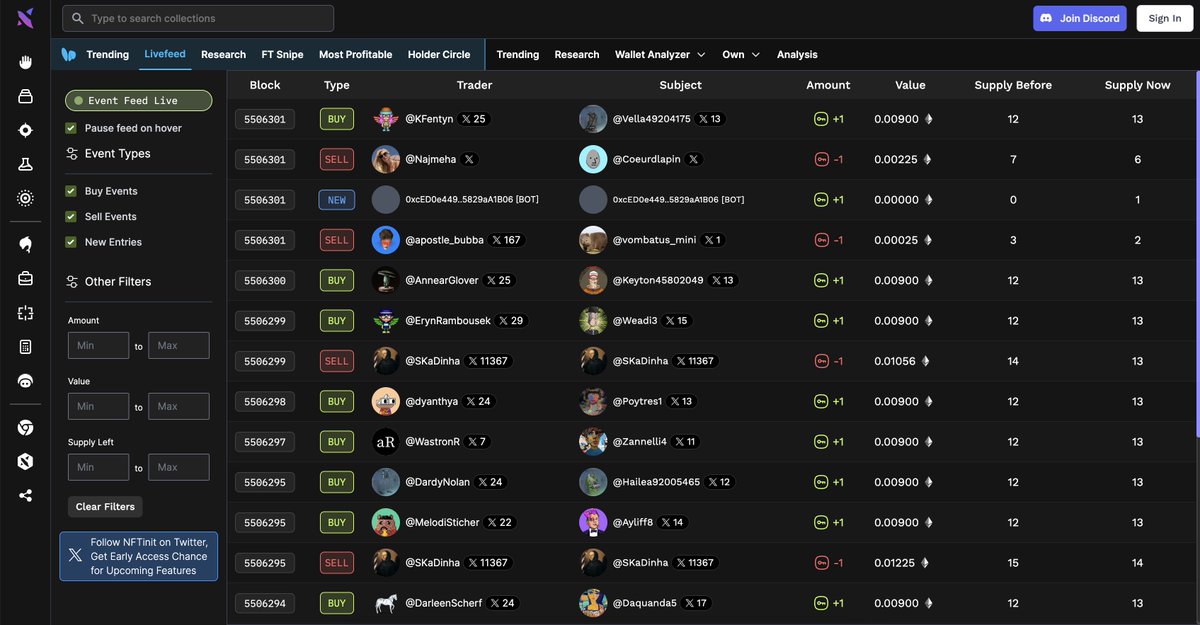1200x625 pixels.
Task: Expand the Wallet Analyzer dropdown
Action: point(660,54)
